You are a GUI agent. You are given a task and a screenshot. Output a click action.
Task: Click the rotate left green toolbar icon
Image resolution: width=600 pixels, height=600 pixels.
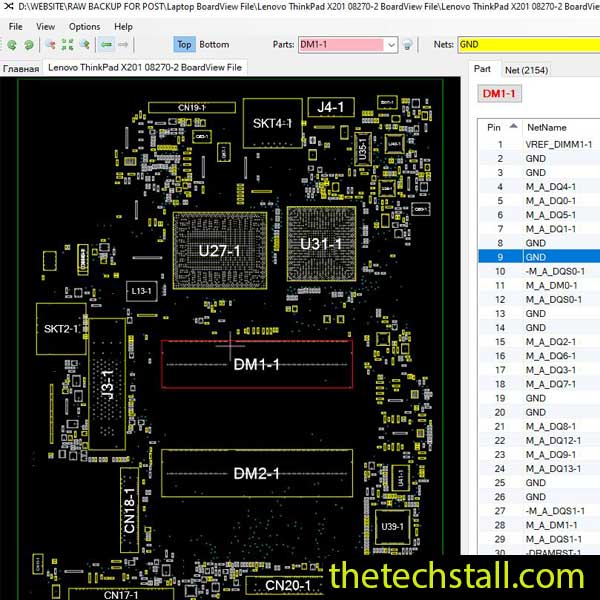click(12, 45)
